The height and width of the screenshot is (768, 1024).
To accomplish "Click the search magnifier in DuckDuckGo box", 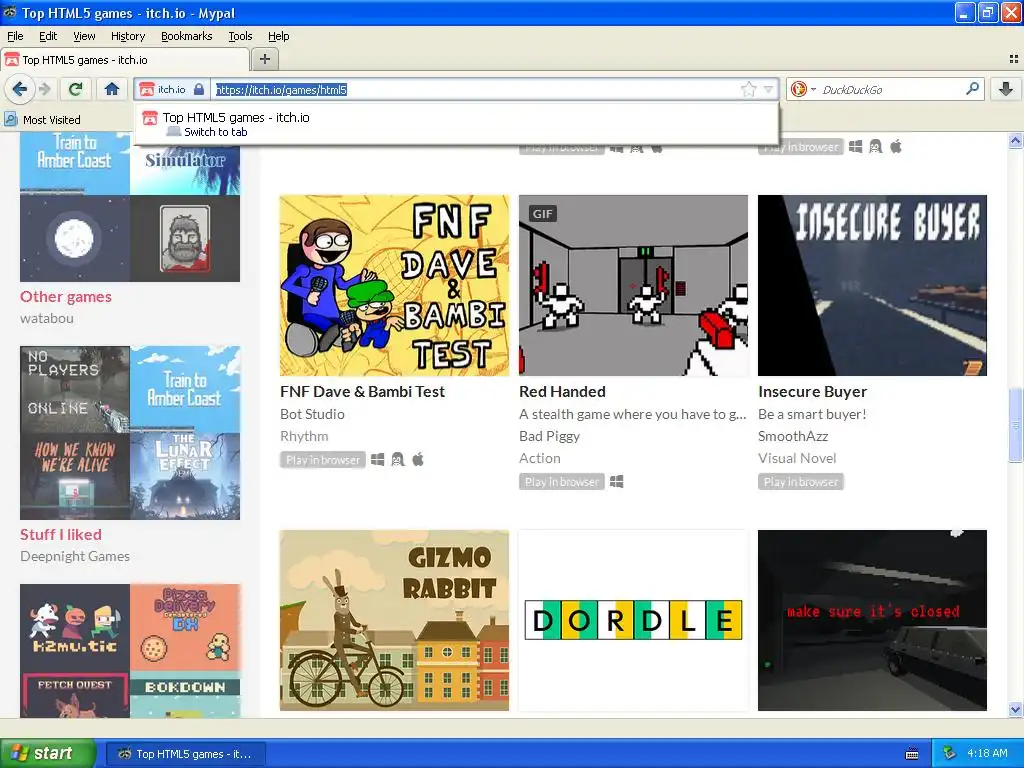I will pyautogui.click(x=972, y=88).
